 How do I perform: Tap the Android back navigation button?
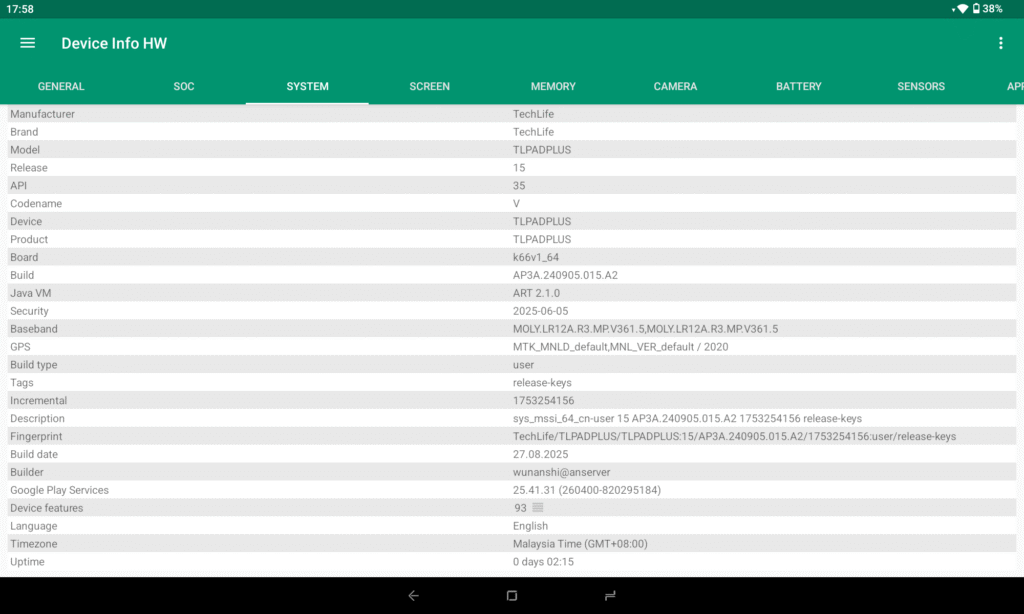tap(413, 595)
